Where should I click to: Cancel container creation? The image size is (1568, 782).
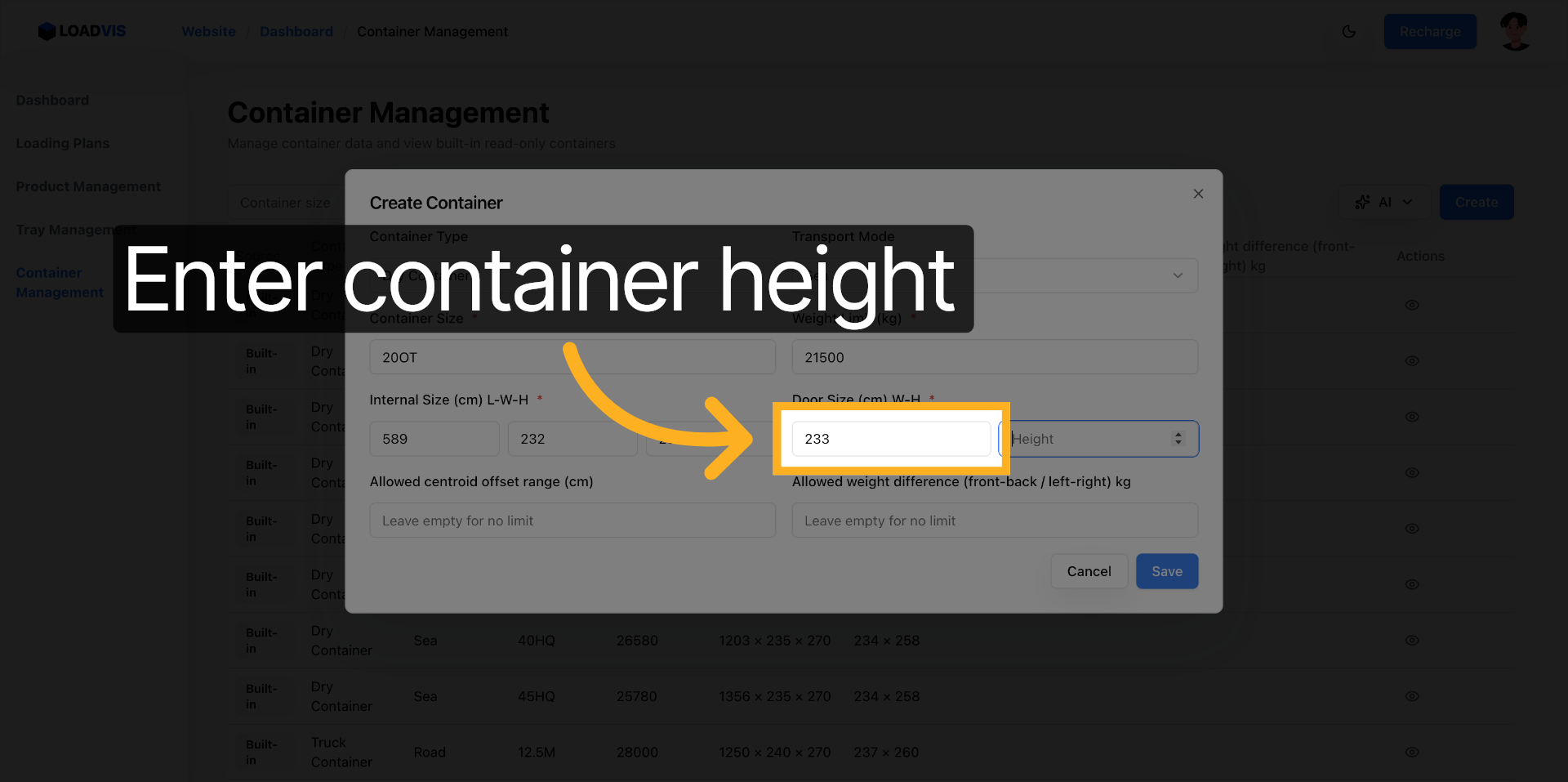1089,571
